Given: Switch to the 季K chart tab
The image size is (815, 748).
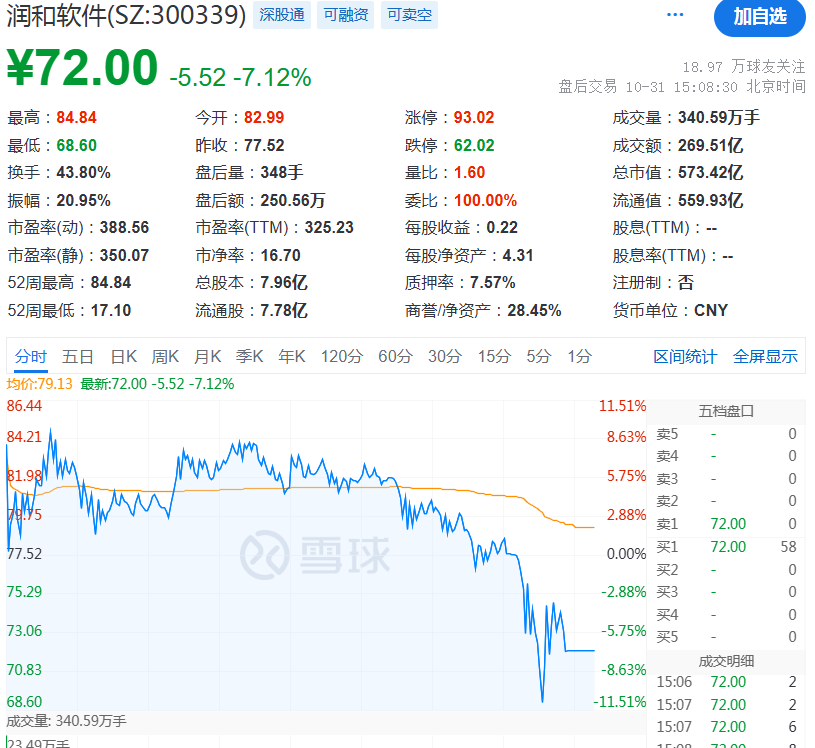Looking at the screenshot, I should 250,356.
